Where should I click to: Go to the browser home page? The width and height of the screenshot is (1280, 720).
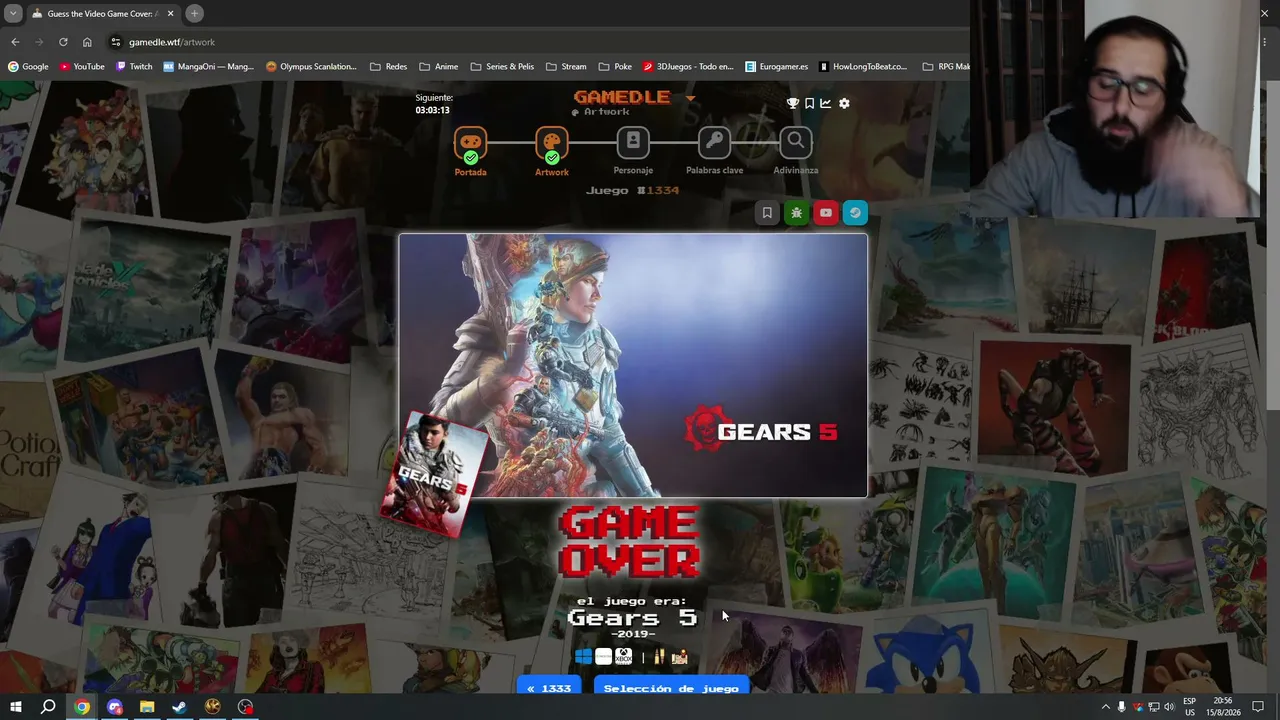pos(87,42)
